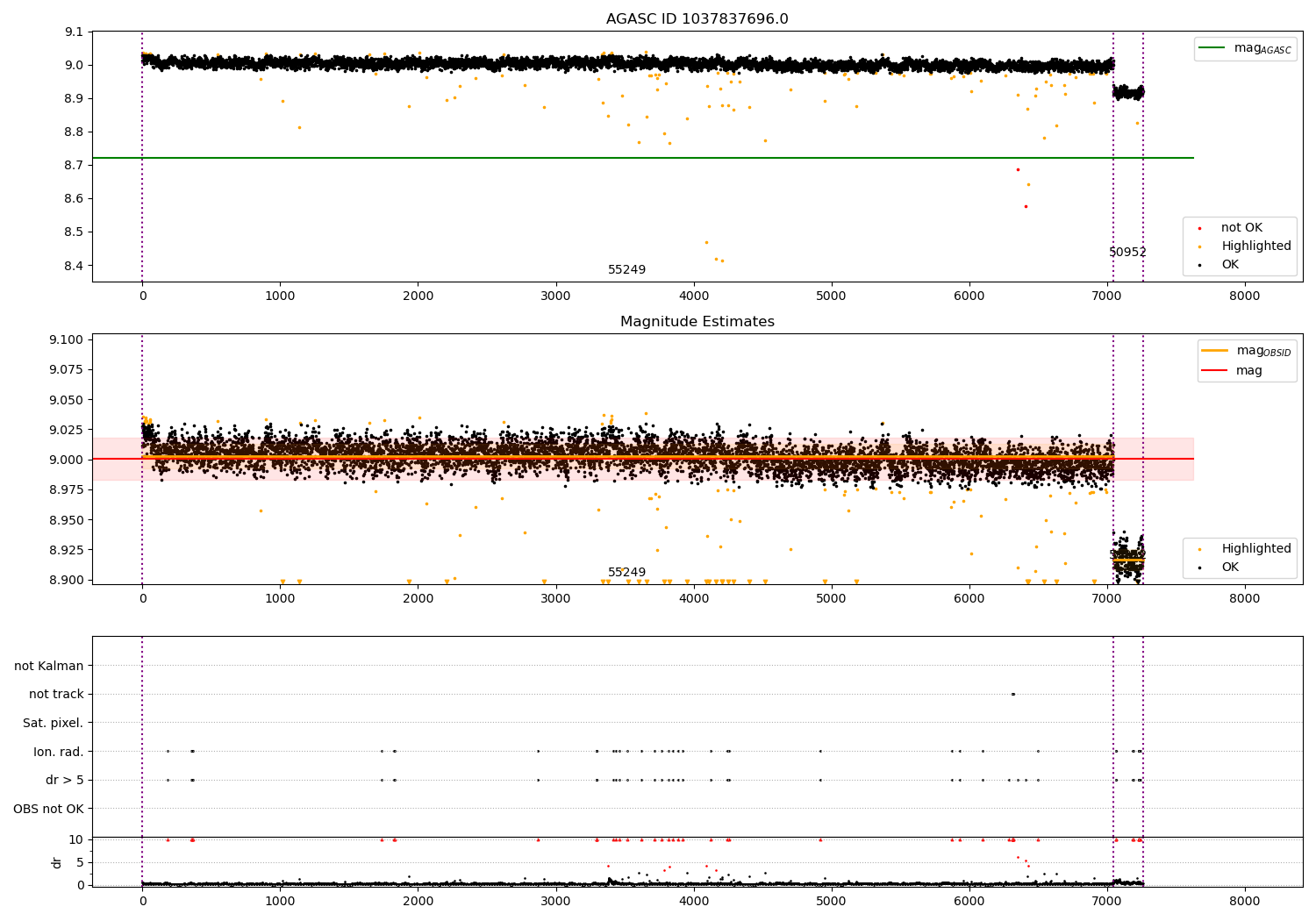Click the mag OBSID legend label in middle plot
The height and width of the screenshot is (921, 1316).
(x=1263, y=351)
